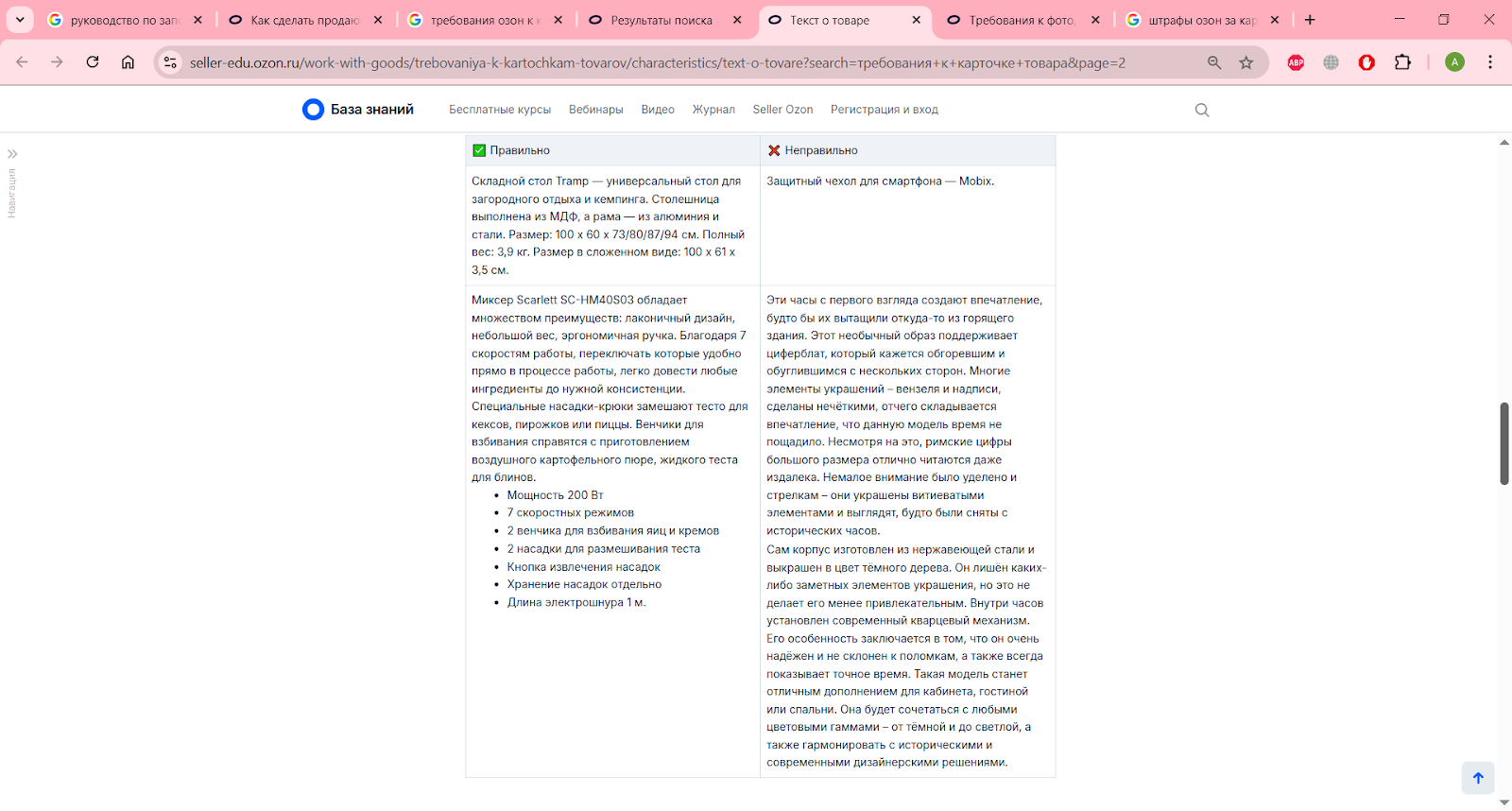Minimize the browser window
1512x811 pixels.
pos(1400,19)
